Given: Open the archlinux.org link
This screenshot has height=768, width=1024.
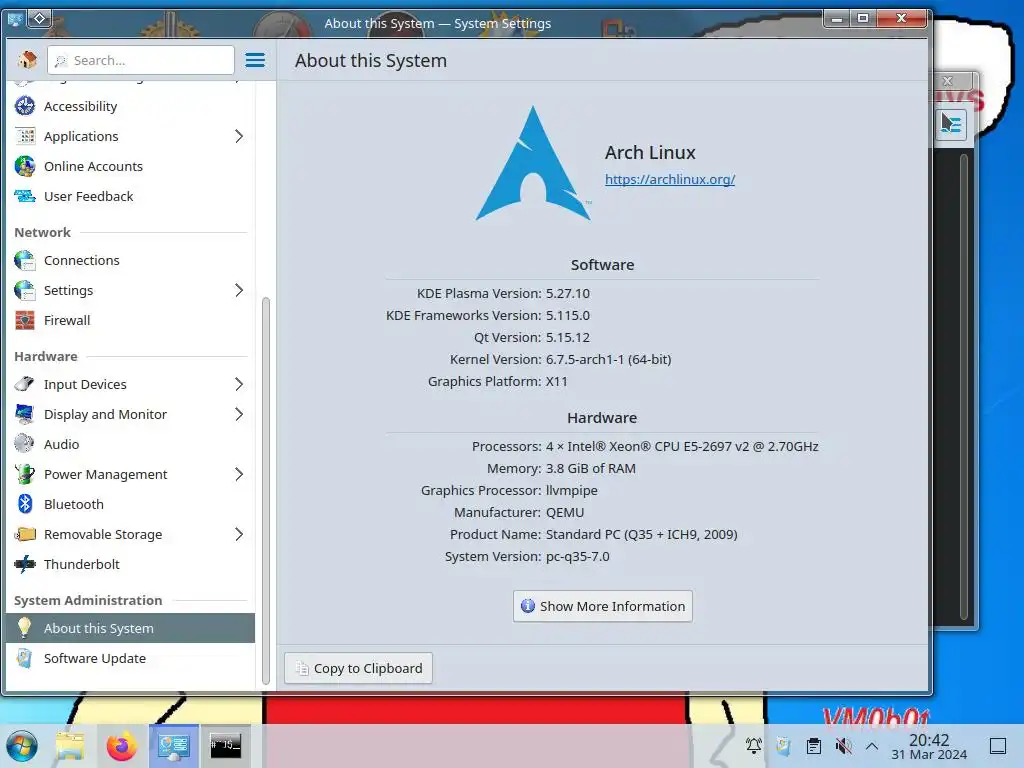Looking at the screenshot, I should 670,180.
